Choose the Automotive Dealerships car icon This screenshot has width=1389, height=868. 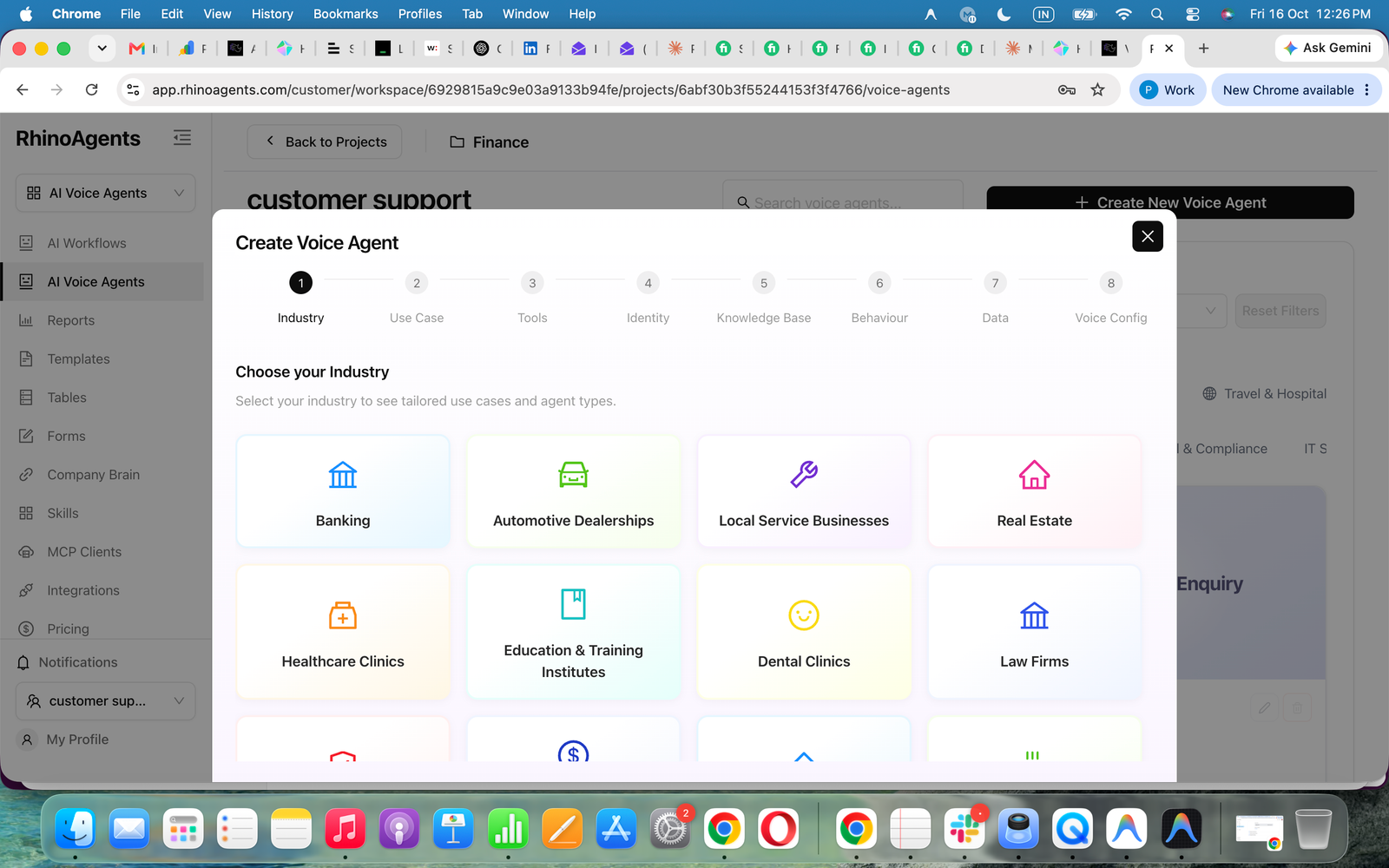pos(573,475)
